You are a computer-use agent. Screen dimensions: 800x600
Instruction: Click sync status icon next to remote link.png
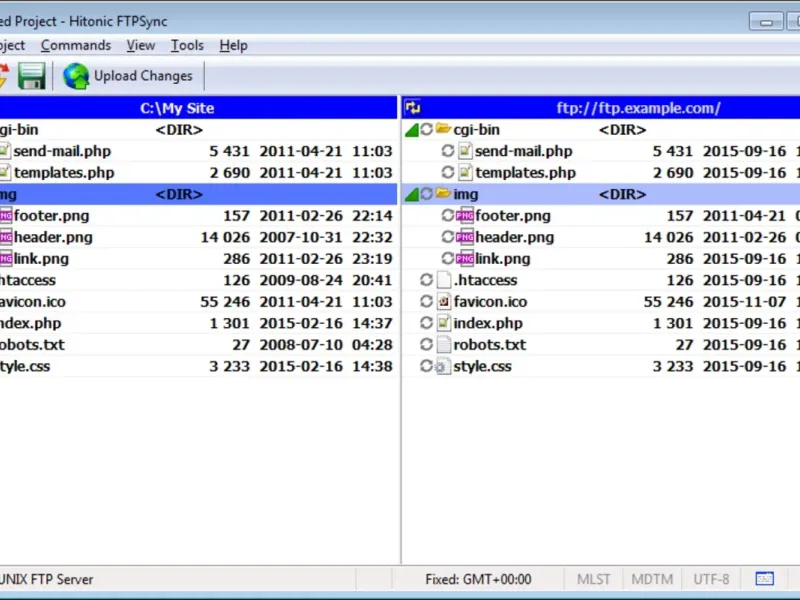click(448, 259)
